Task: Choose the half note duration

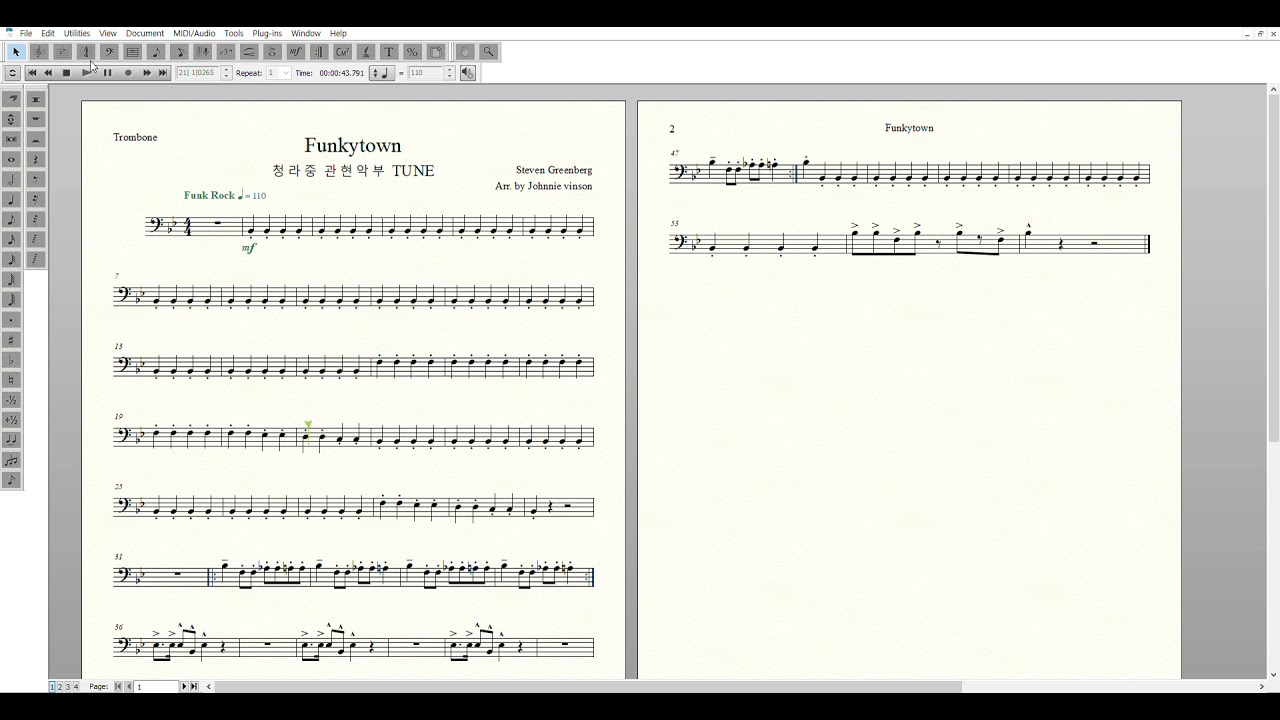Action: tap(12, 179)
